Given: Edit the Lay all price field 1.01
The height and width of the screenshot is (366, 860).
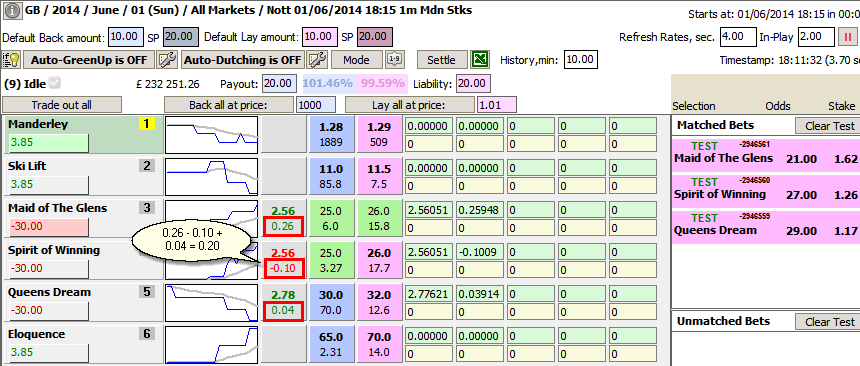Looking at the screenshot, I should pyautogui.click(x=497, y=105).
